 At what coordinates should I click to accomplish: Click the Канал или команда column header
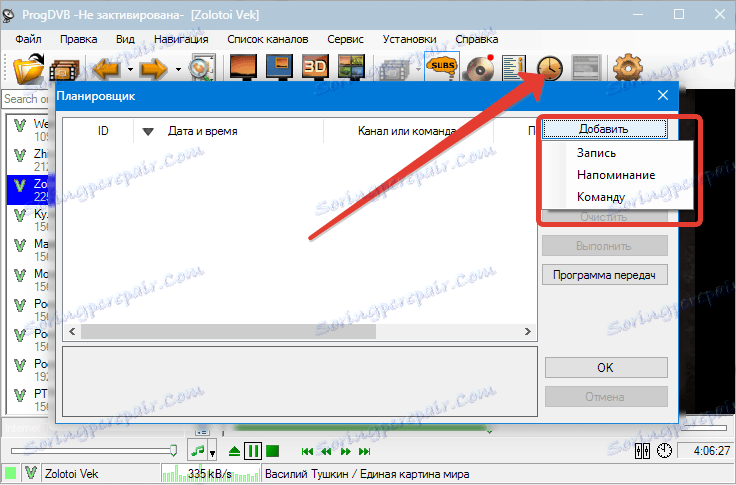408,131
